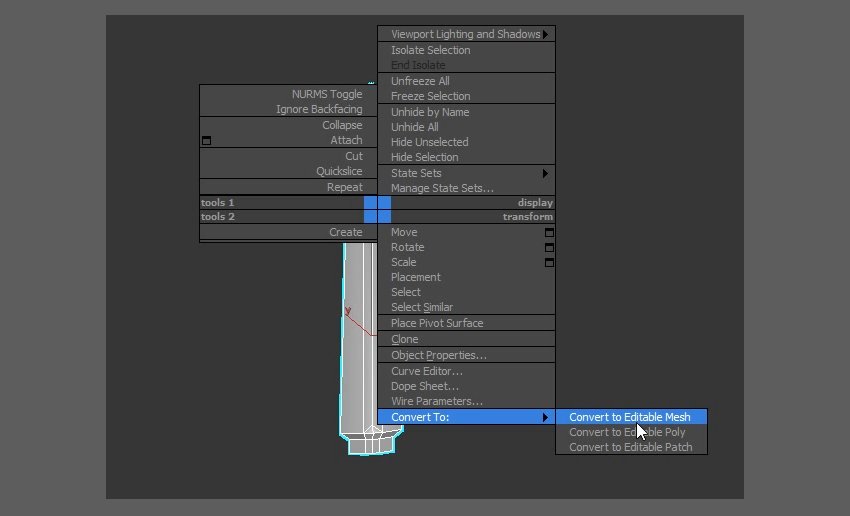Open Object Properties dialog
850x516 pixels.
(438, 355)
